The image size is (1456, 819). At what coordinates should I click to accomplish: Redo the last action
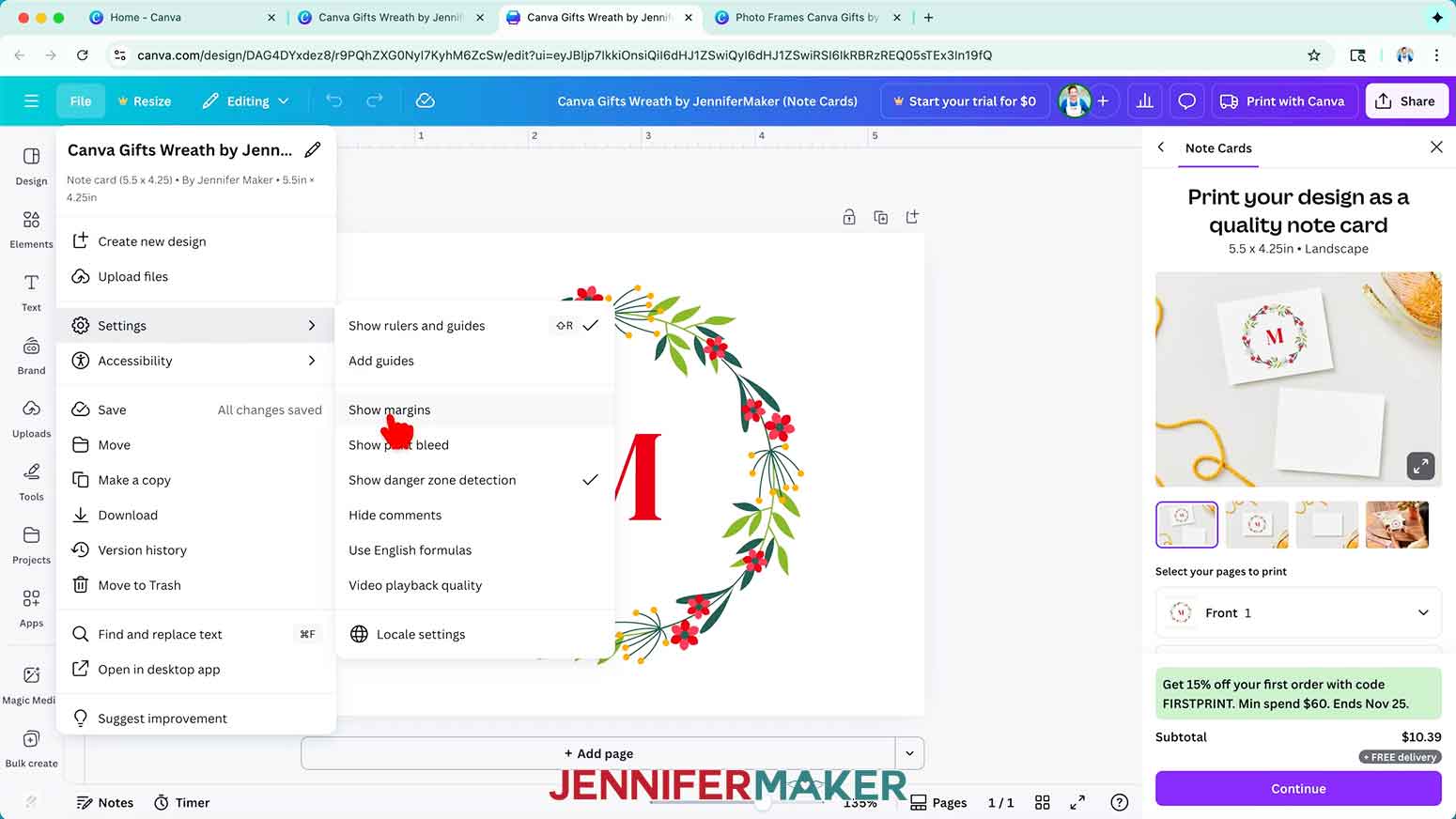tap(374, 100)
